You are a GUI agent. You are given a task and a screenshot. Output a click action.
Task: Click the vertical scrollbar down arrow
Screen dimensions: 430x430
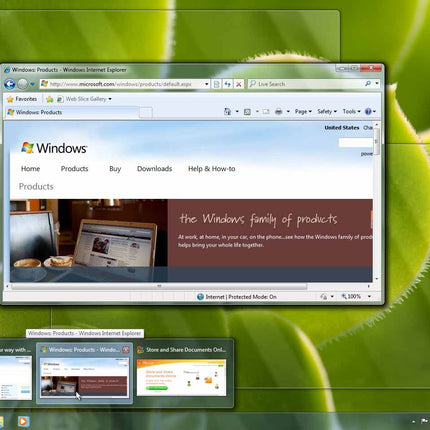(x=377, y=279)
